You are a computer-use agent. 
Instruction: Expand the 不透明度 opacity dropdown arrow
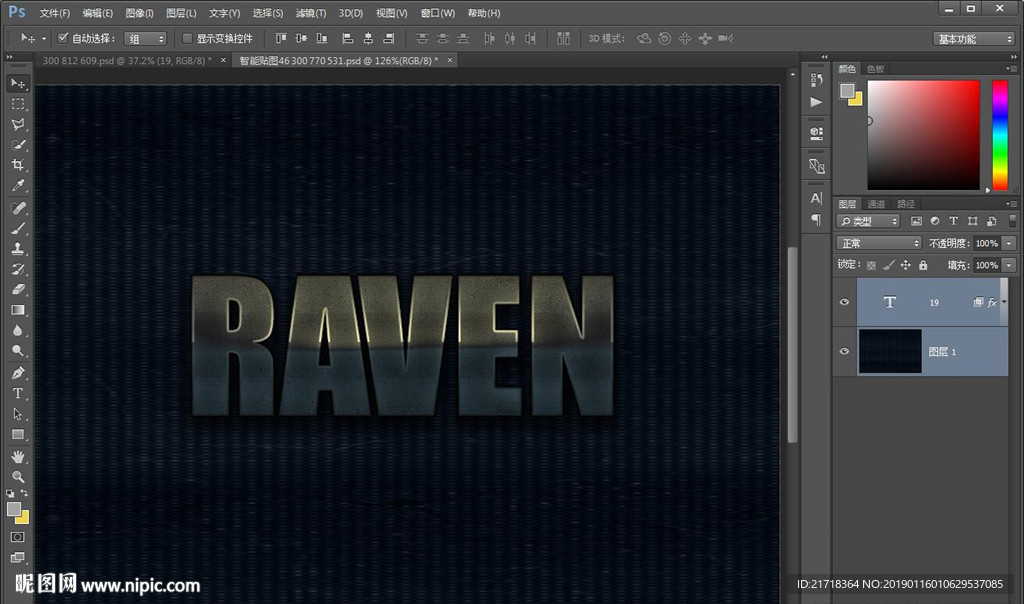1008,243
